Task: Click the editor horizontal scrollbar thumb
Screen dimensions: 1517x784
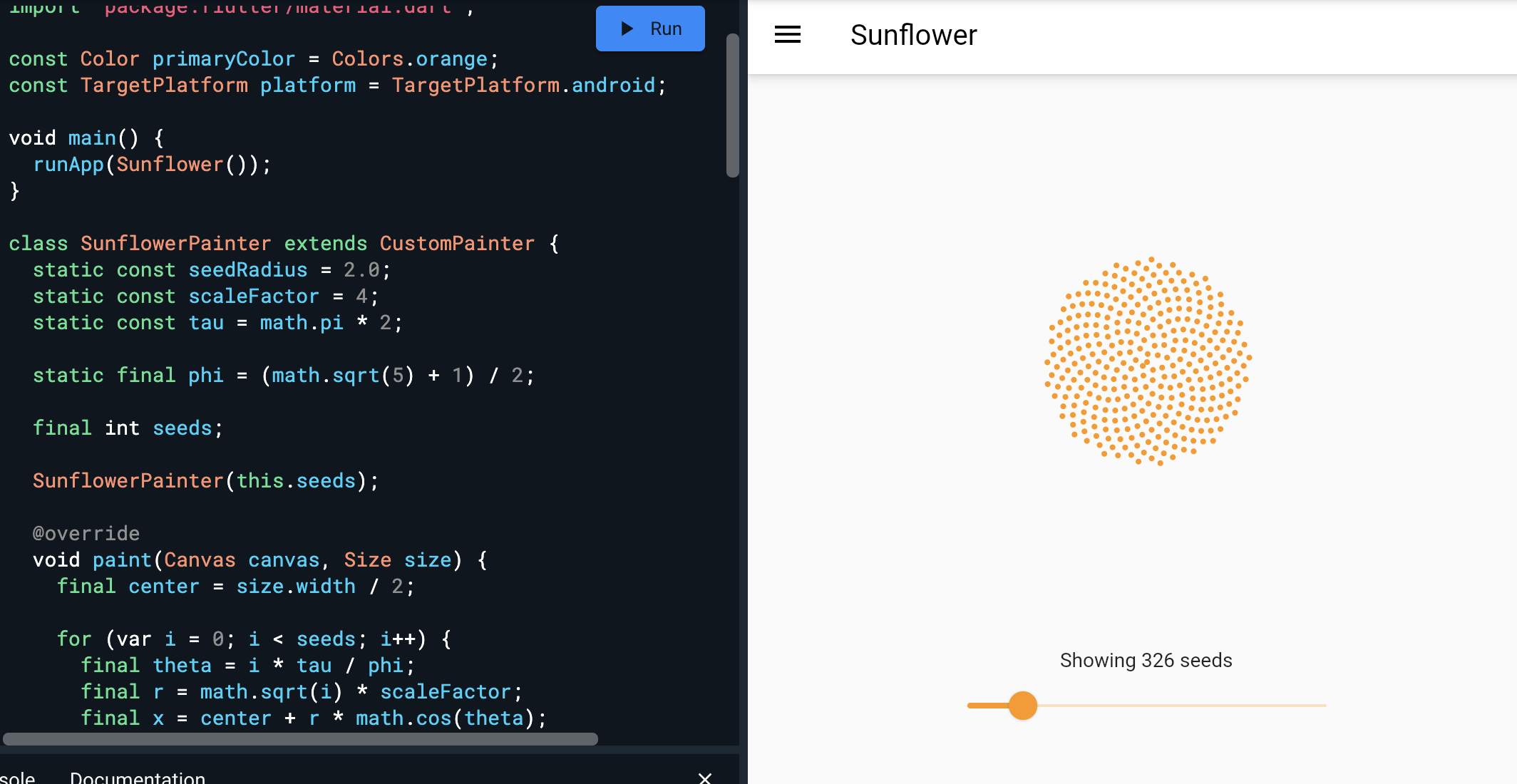Action: coord(299,739)
